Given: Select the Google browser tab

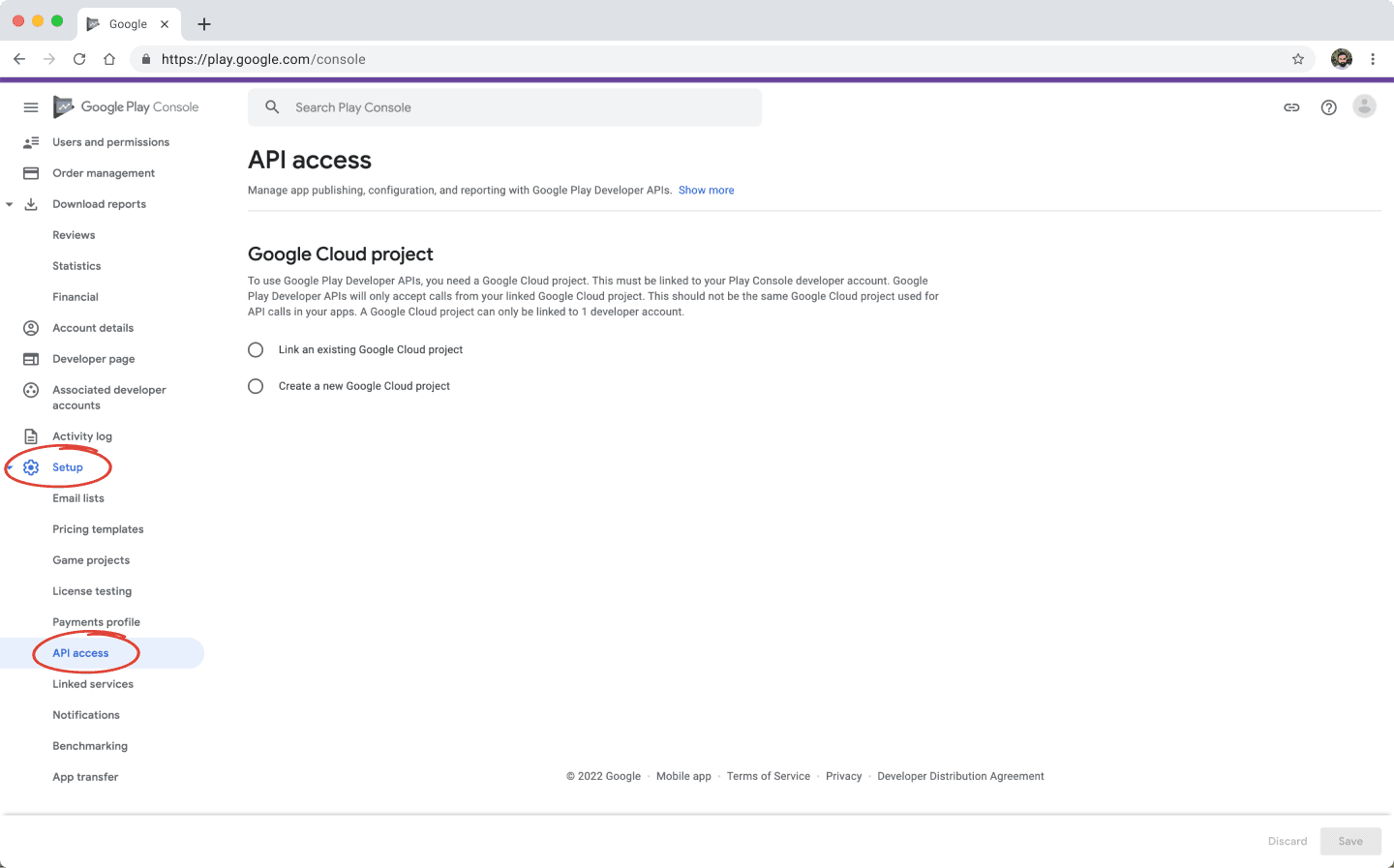Looking at the screenshot, I should [128, 24].
